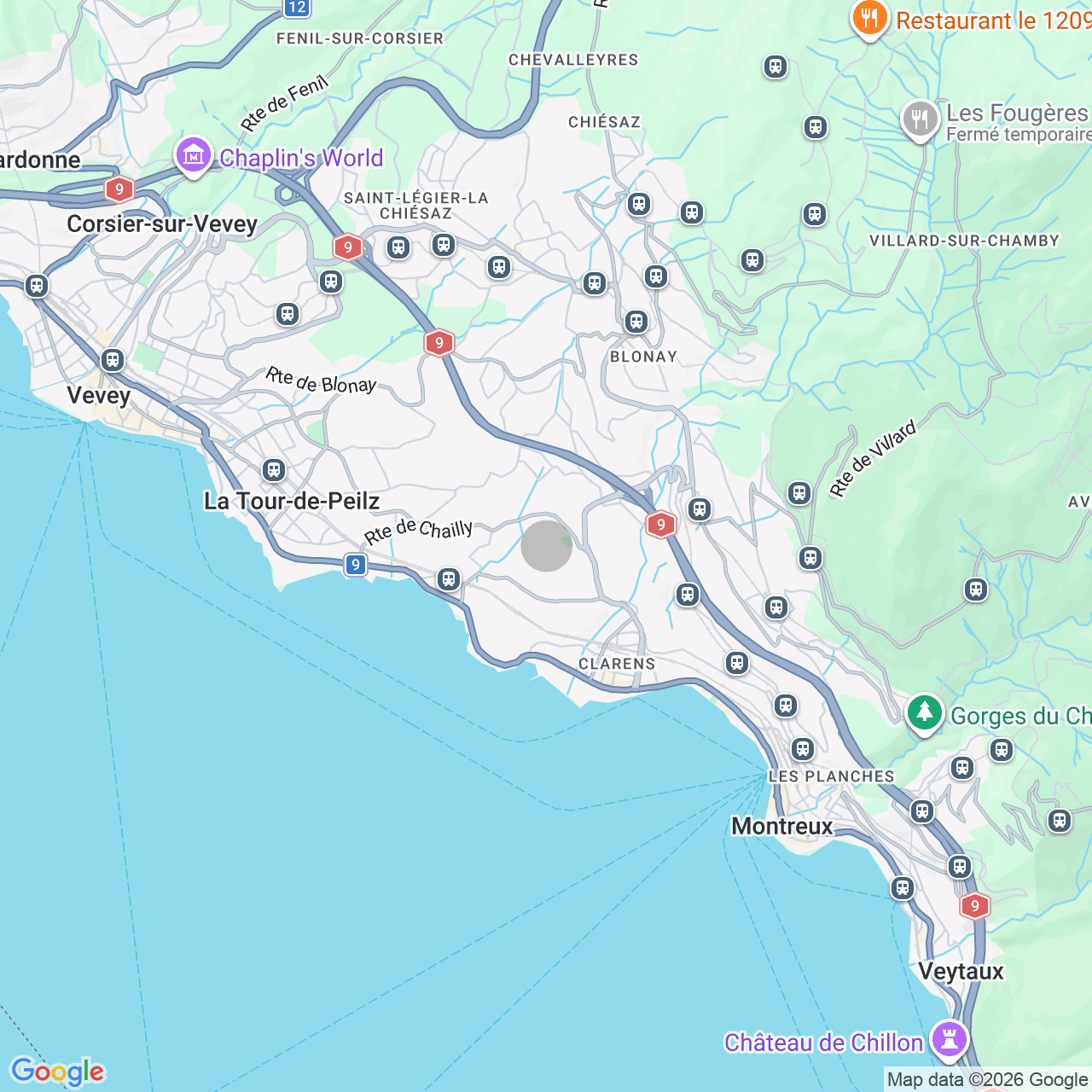Click the Vevey train station icon
The image size is (1092, 1092).
pyautogui.click(x=113, y=360)
